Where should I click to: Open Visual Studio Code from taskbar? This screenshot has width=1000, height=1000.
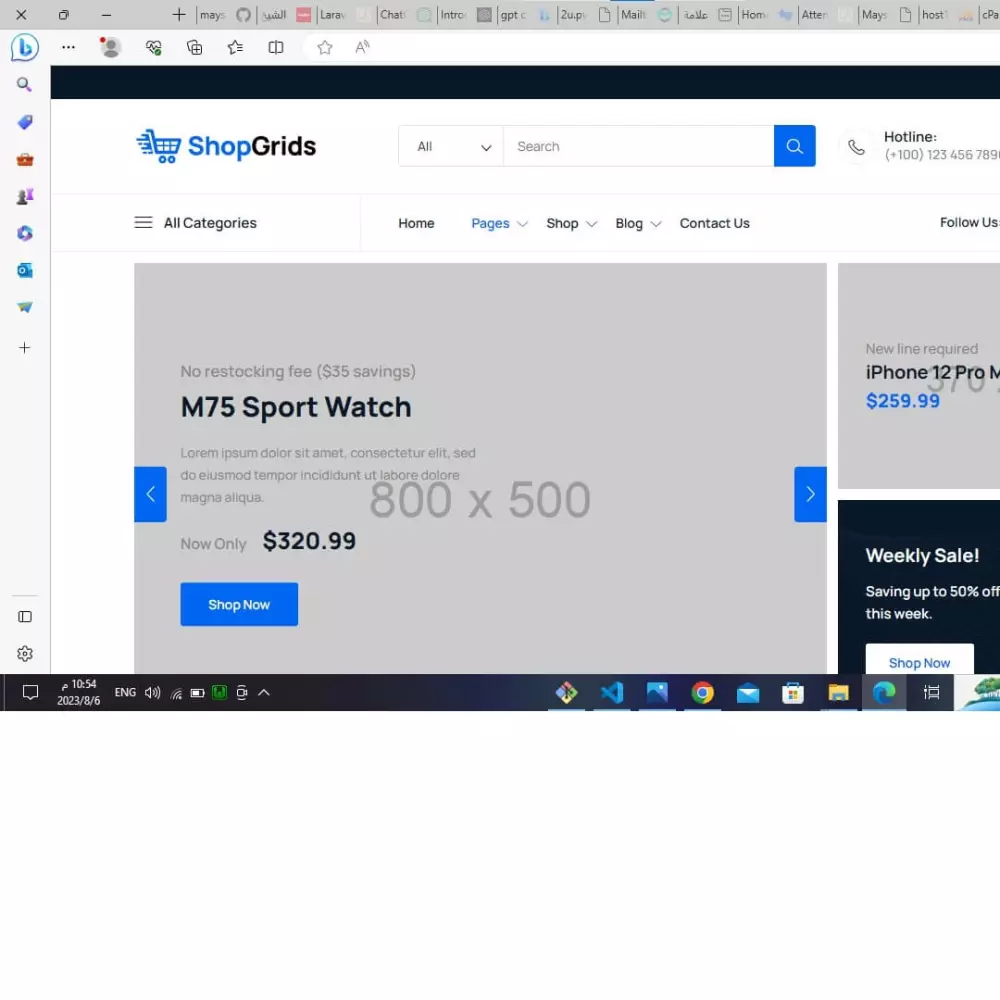[x=612, y=693]
